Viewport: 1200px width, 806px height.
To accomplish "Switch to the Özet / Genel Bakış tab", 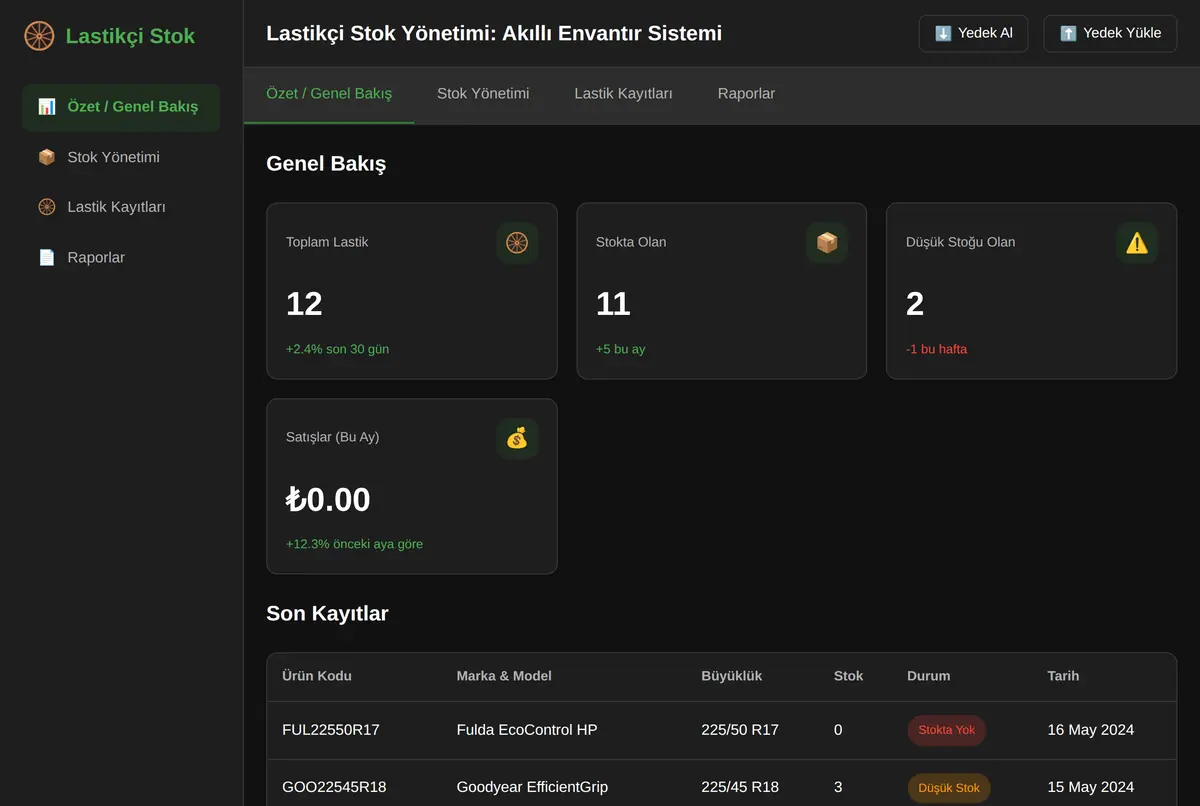I will pos(329,94).
